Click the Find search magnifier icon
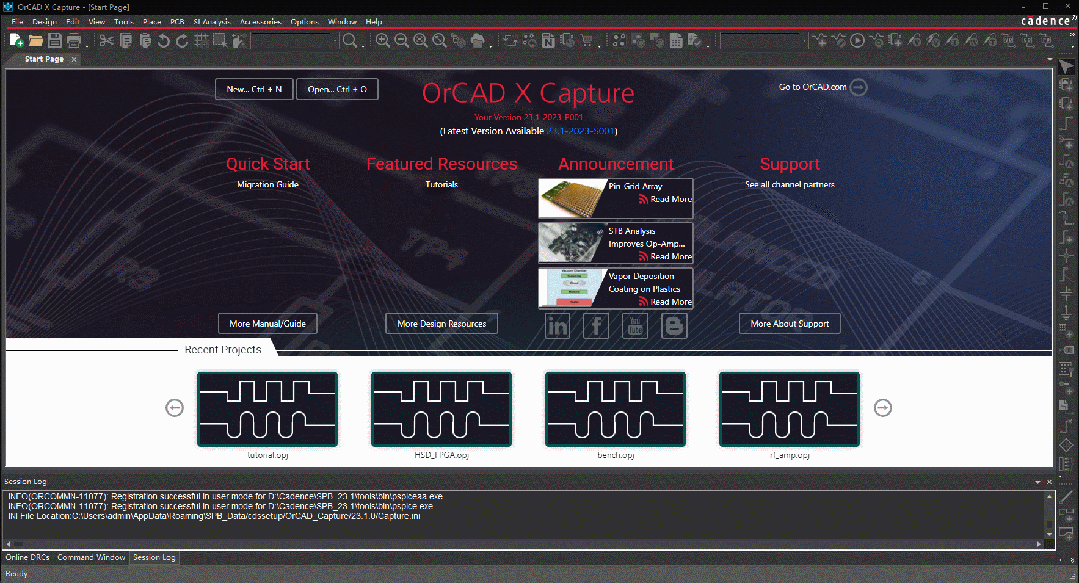Screen dimensions: 1079x583 tap(350, 41)
